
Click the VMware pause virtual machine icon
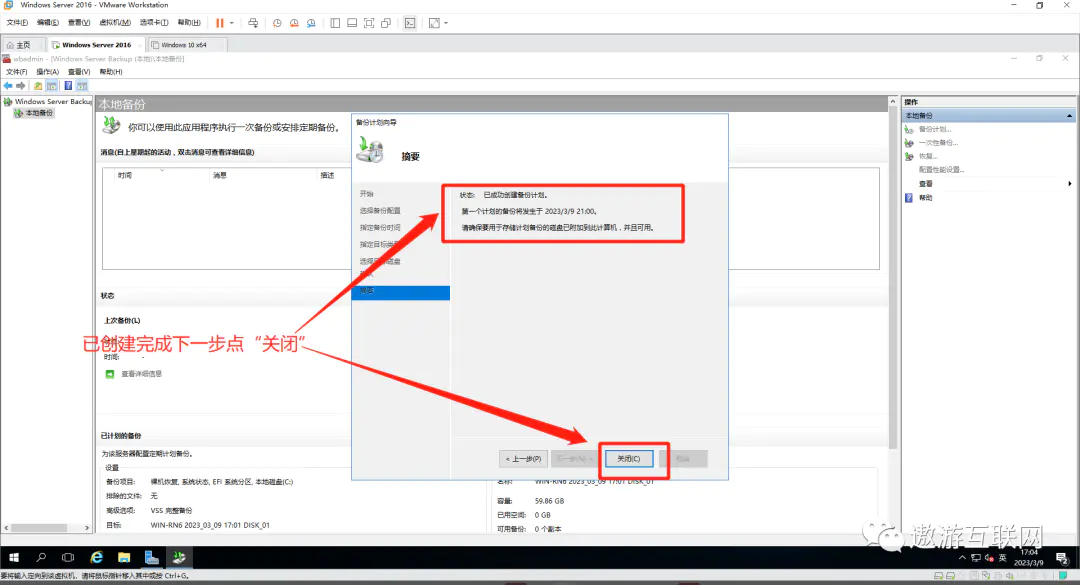pyautogui.click(x=220, y=23)
